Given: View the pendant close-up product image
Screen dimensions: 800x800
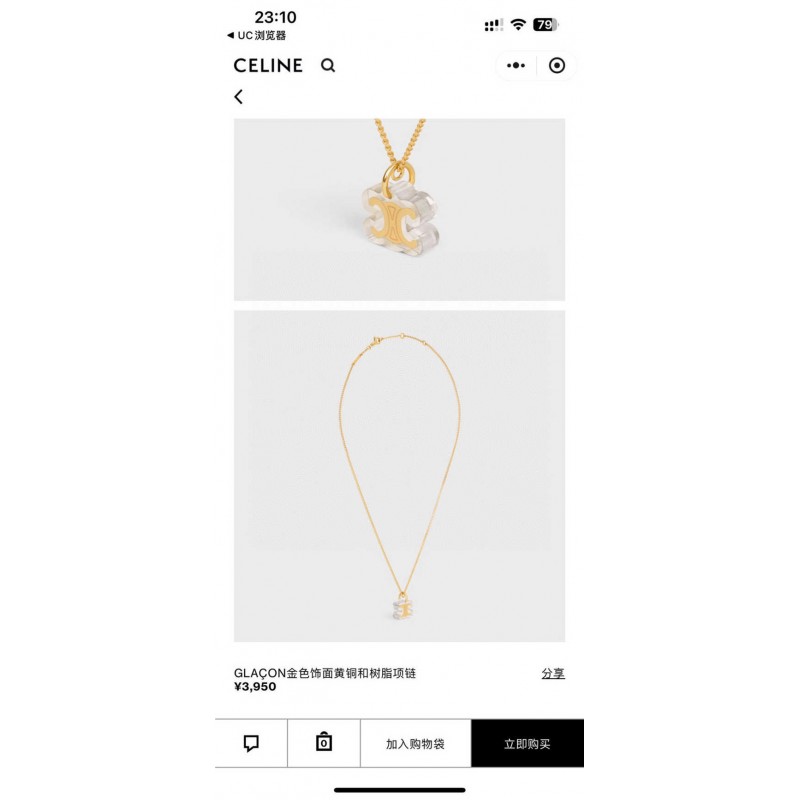Looking at the screenshot, I should point(399,210).
